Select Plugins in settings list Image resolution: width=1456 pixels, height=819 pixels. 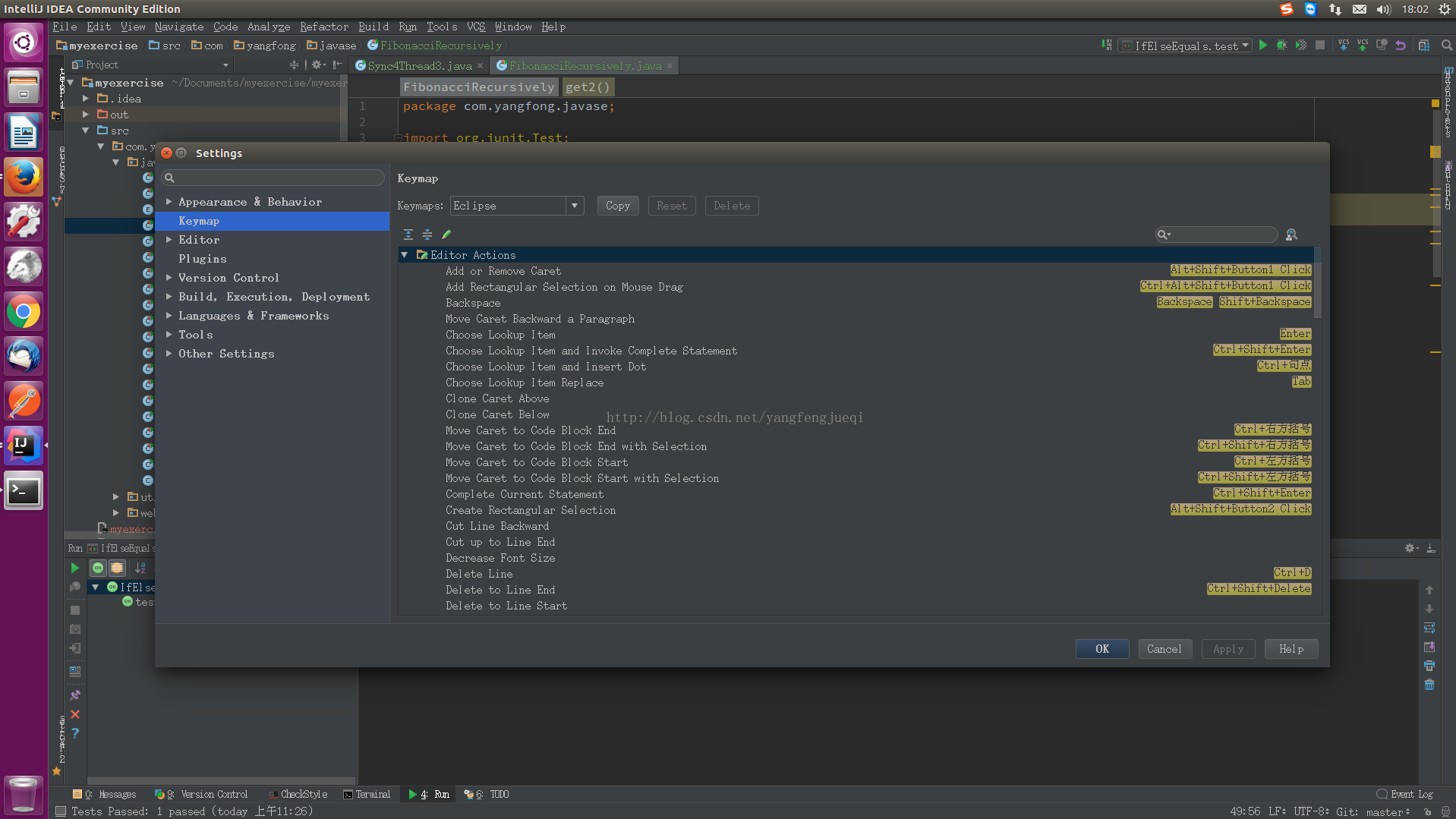click(x=273, y=259)
